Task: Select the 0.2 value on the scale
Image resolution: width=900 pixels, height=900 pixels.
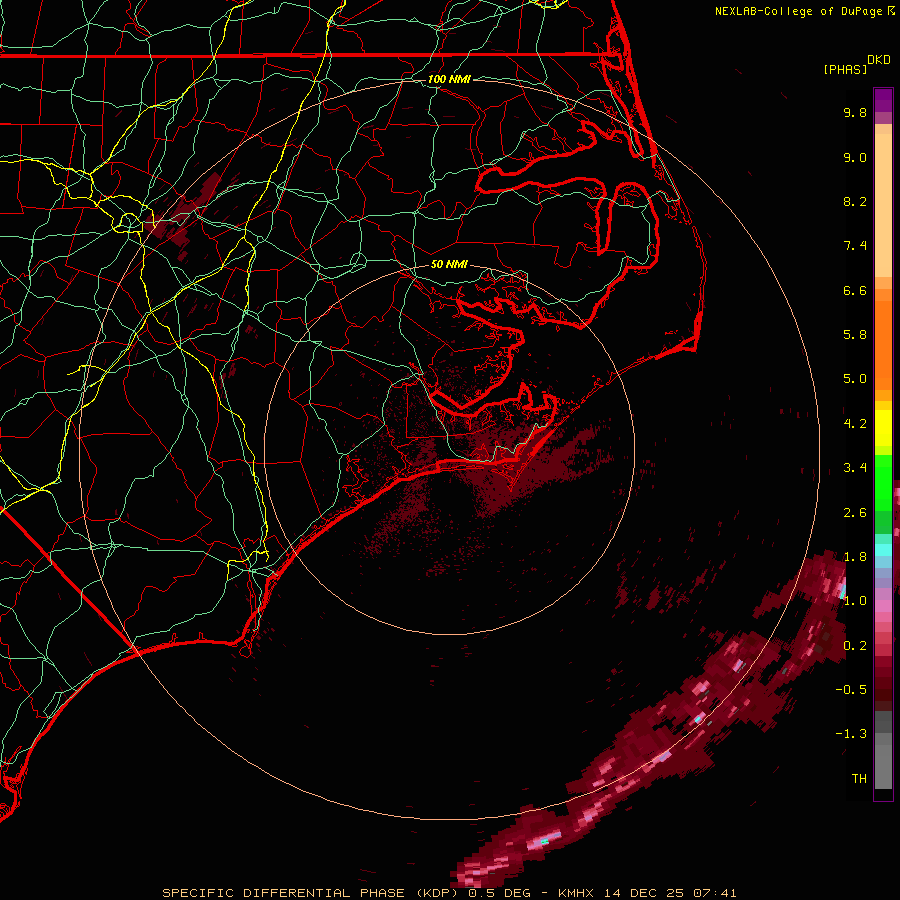Action: [x=855, y=646]
